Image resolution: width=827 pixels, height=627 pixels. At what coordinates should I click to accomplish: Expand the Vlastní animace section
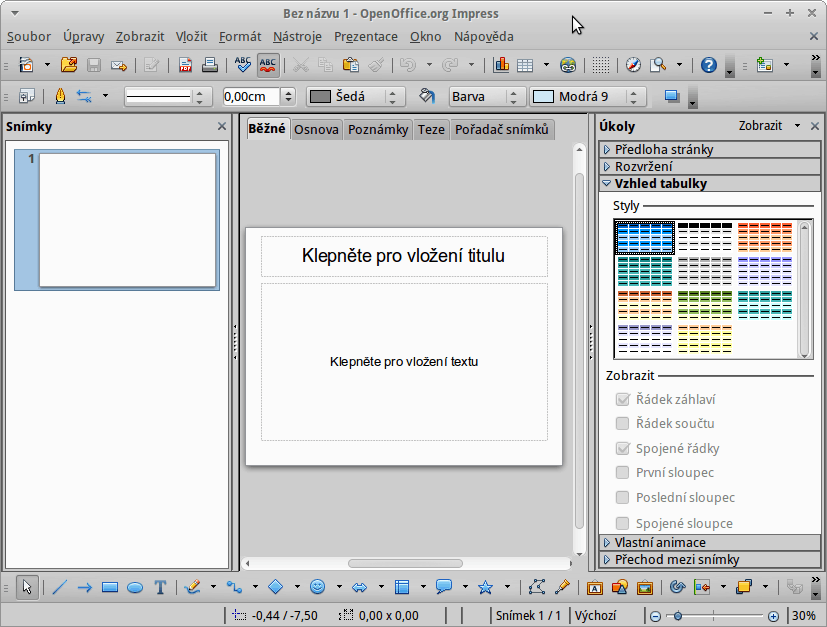(709, 543)
